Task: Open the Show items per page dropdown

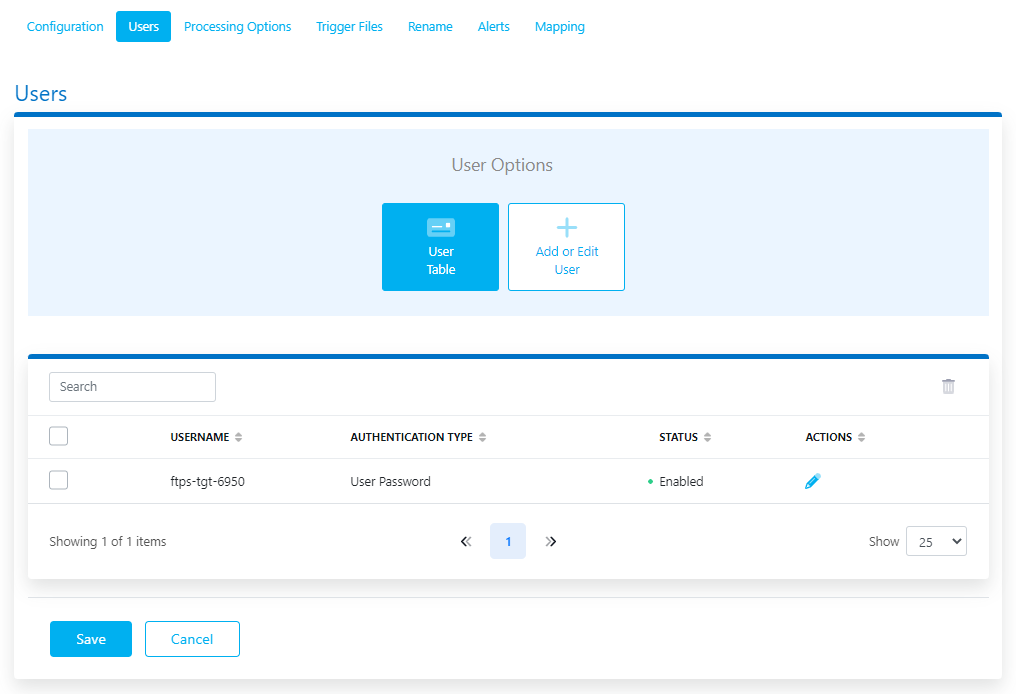Action: (936, 541)
